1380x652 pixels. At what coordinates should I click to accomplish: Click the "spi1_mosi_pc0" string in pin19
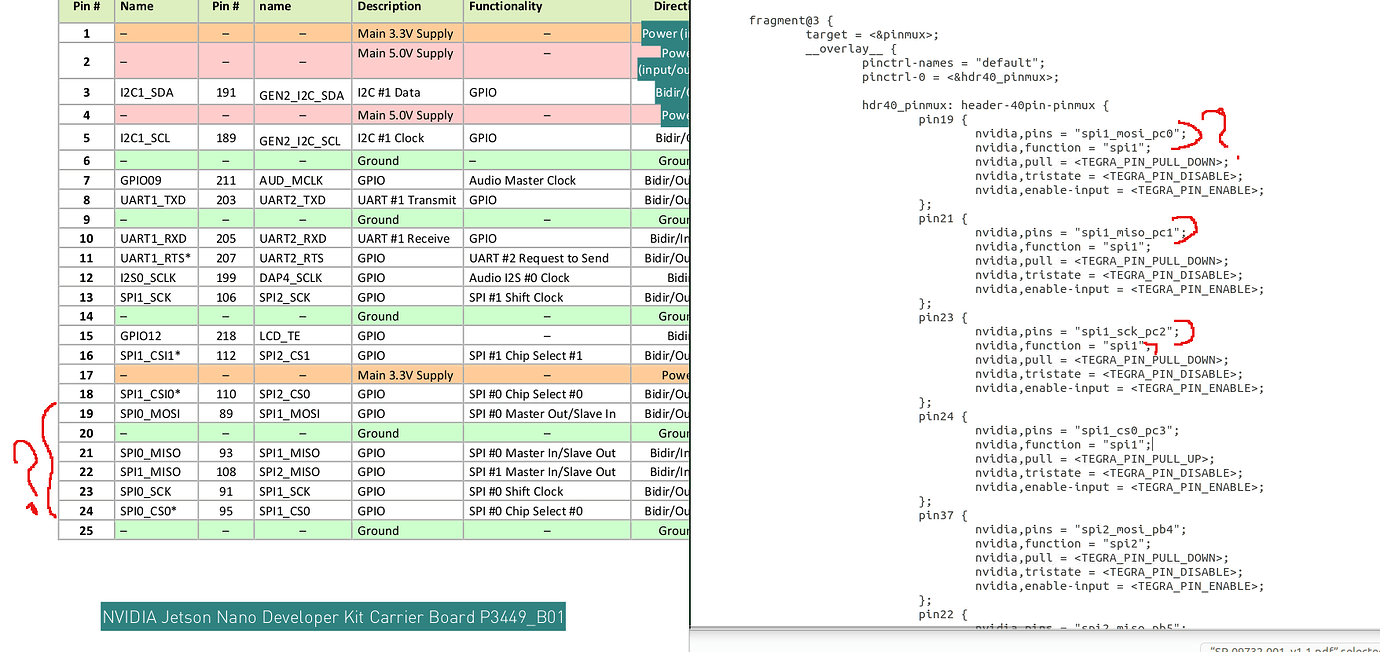[x=1127, y=133]
